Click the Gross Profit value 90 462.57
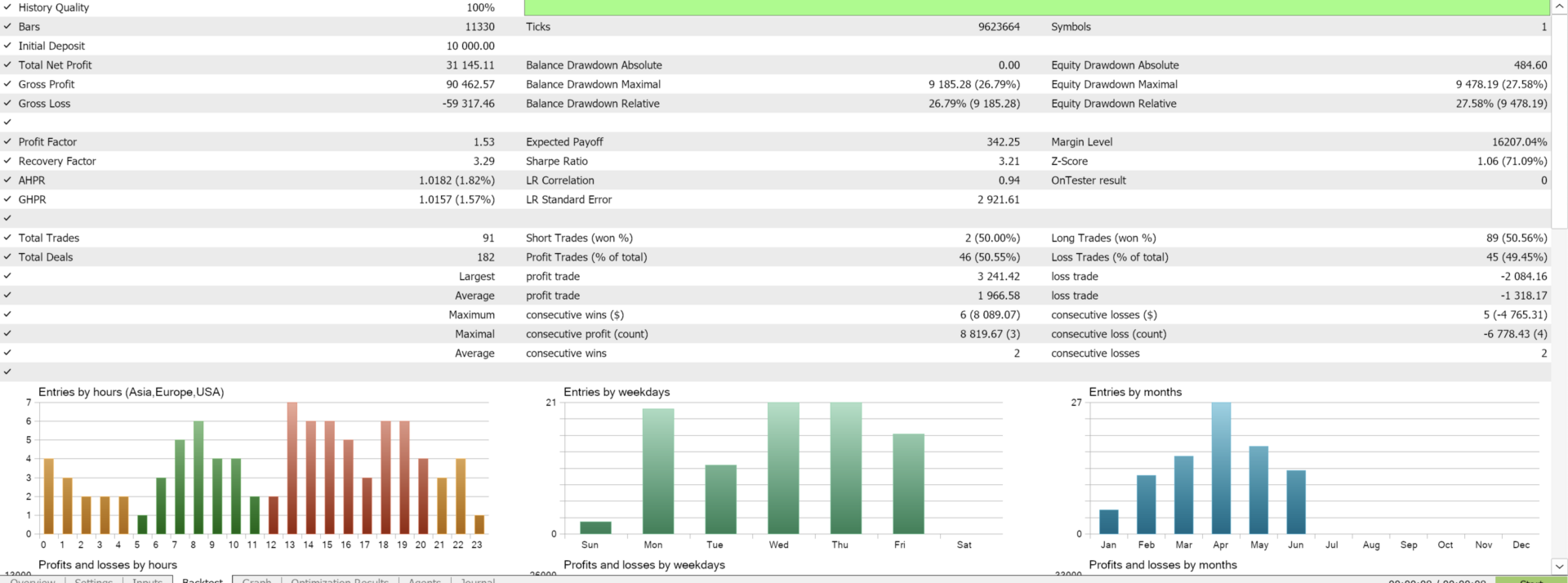The width and height of the screenshot is (1568, 583). point(470,84)
